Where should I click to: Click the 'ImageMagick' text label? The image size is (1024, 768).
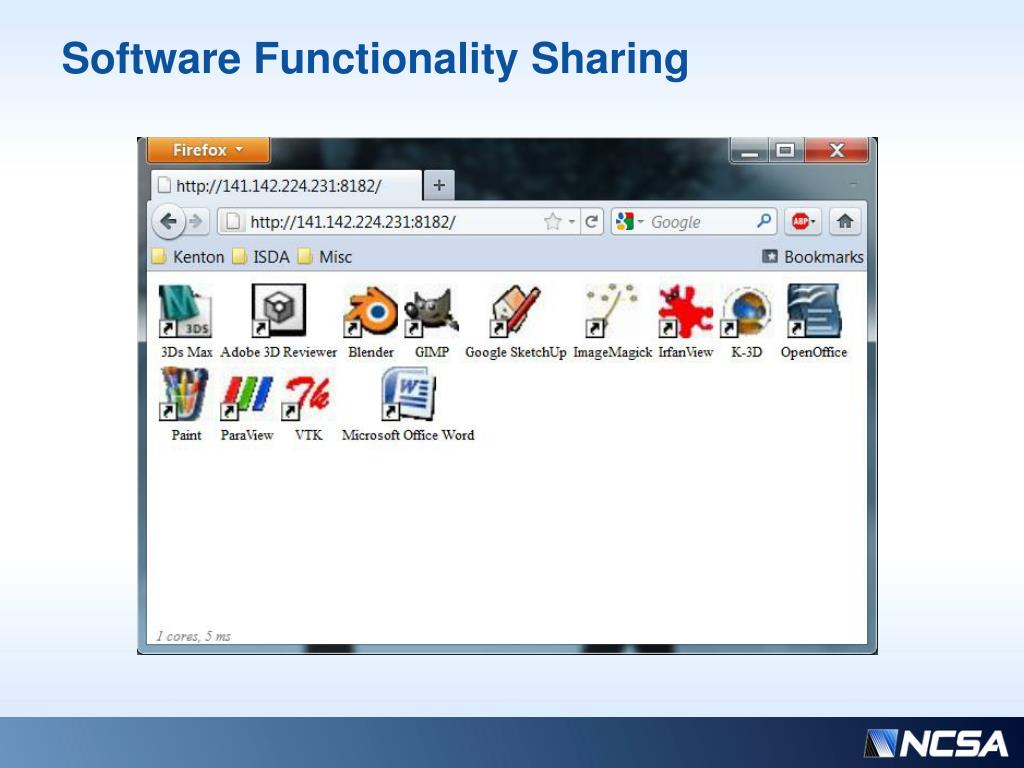(x=613, y=352)
